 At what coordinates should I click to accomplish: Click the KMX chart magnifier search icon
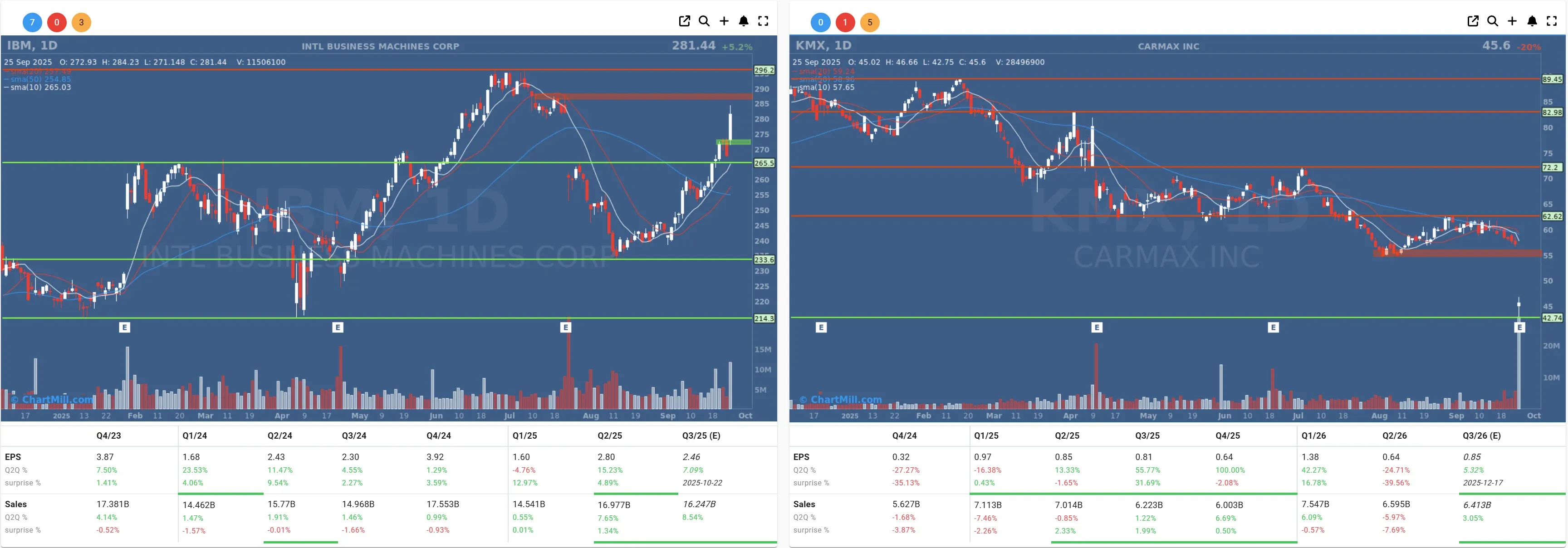(1493, 21)
